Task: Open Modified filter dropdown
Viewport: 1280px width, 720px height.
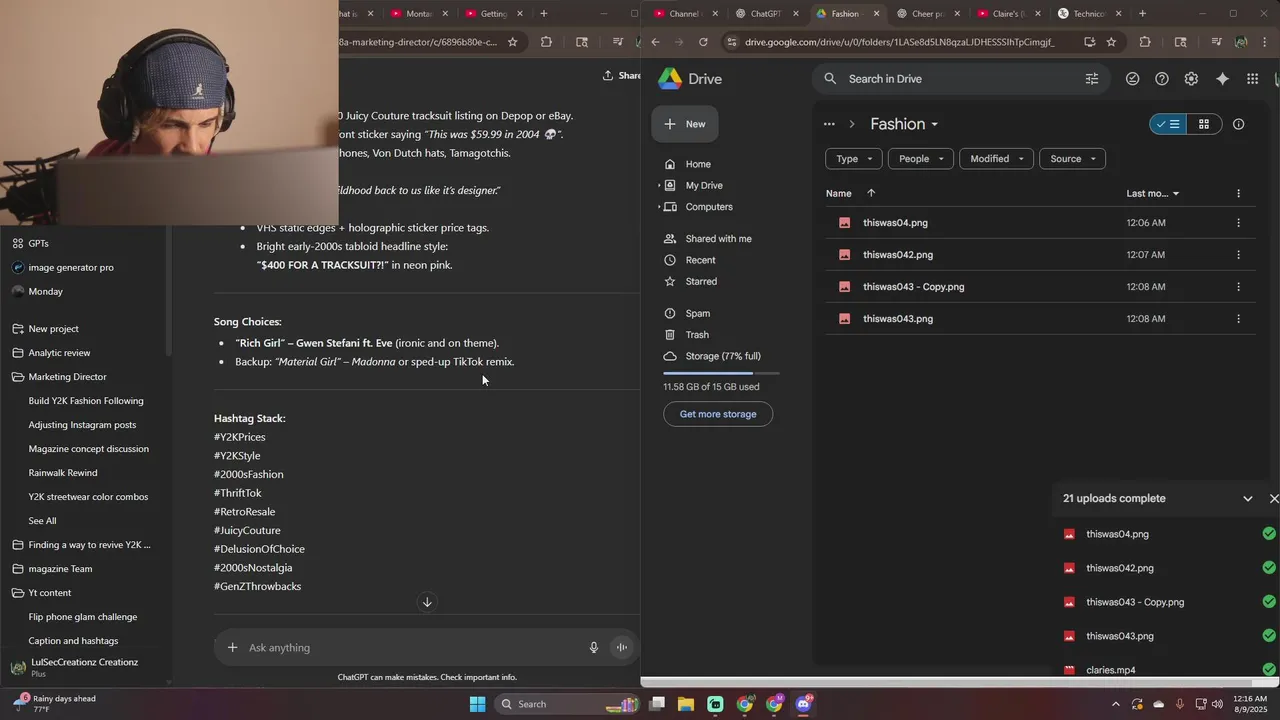Action: [x=997, y=159]
